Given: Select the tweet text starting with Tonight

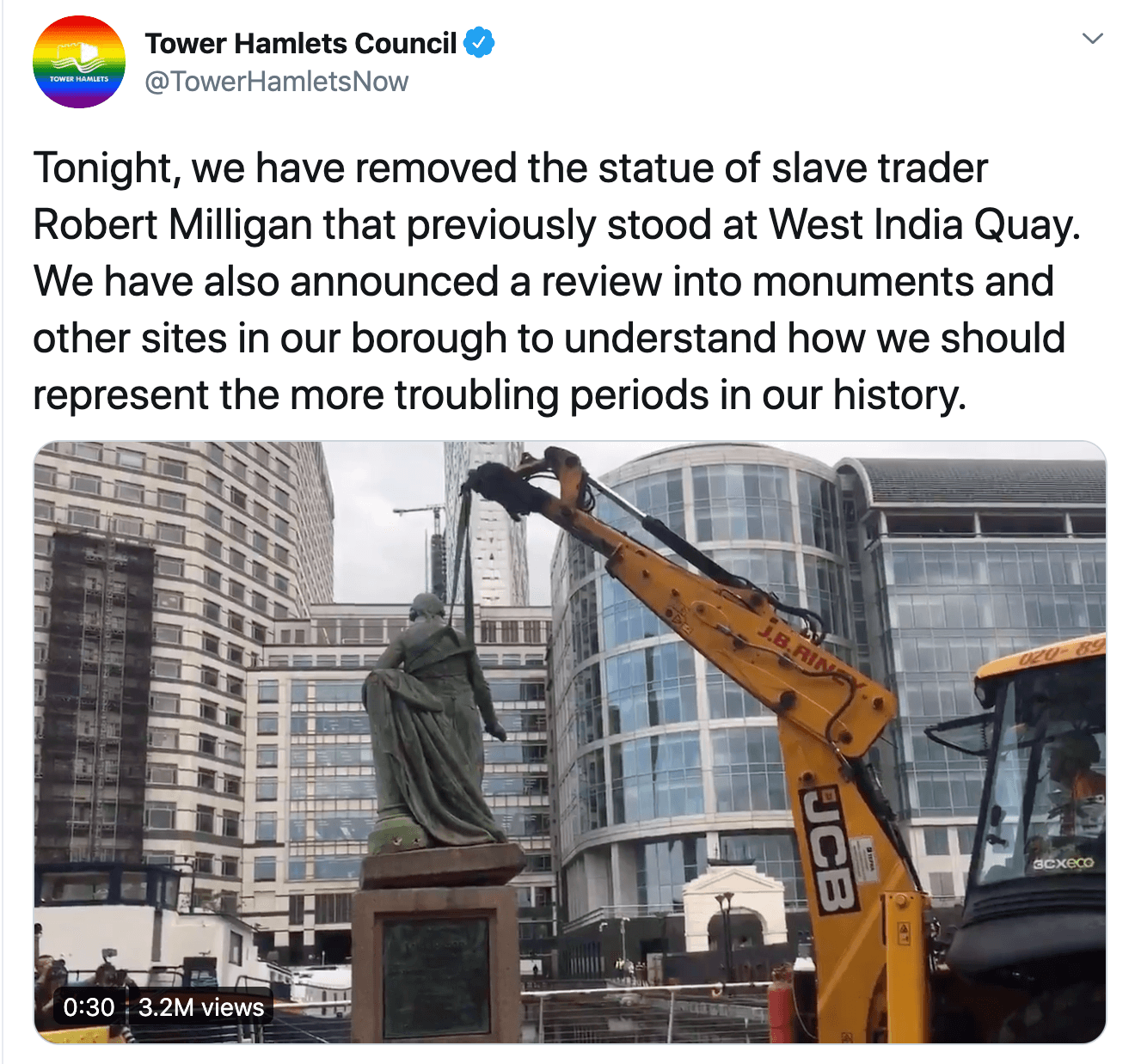Looking at the screenshot, I should click(x=556, y=281).
